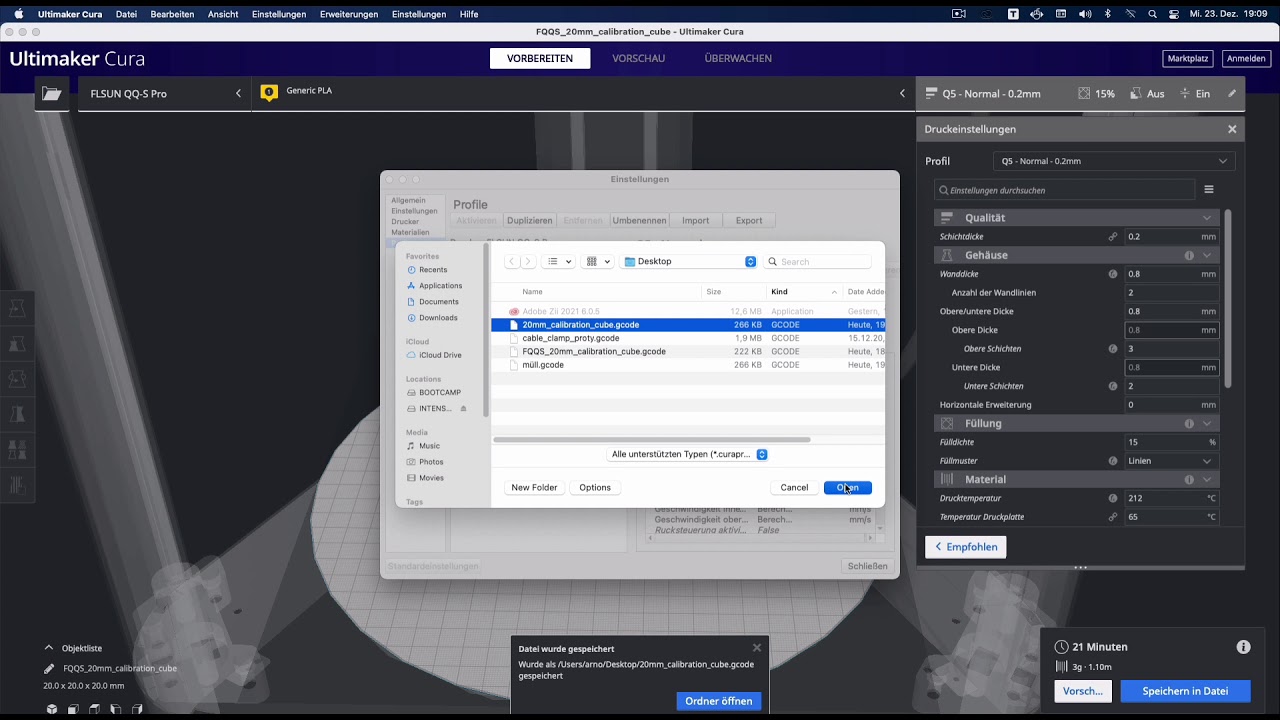The image size is (1280, 720).
Task: Select the VORBEREITEN tab
Action: 540,58
